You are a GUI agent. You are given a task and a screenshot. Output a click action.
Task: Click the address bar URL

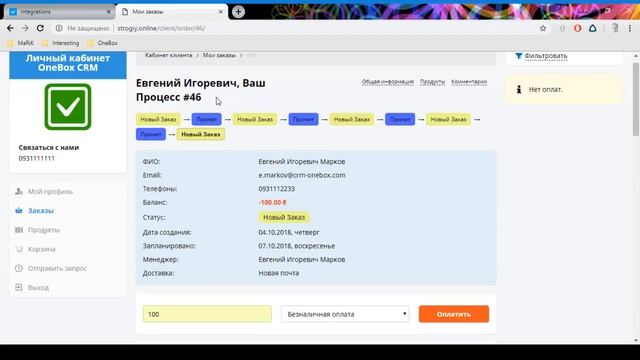coord(161,28)
